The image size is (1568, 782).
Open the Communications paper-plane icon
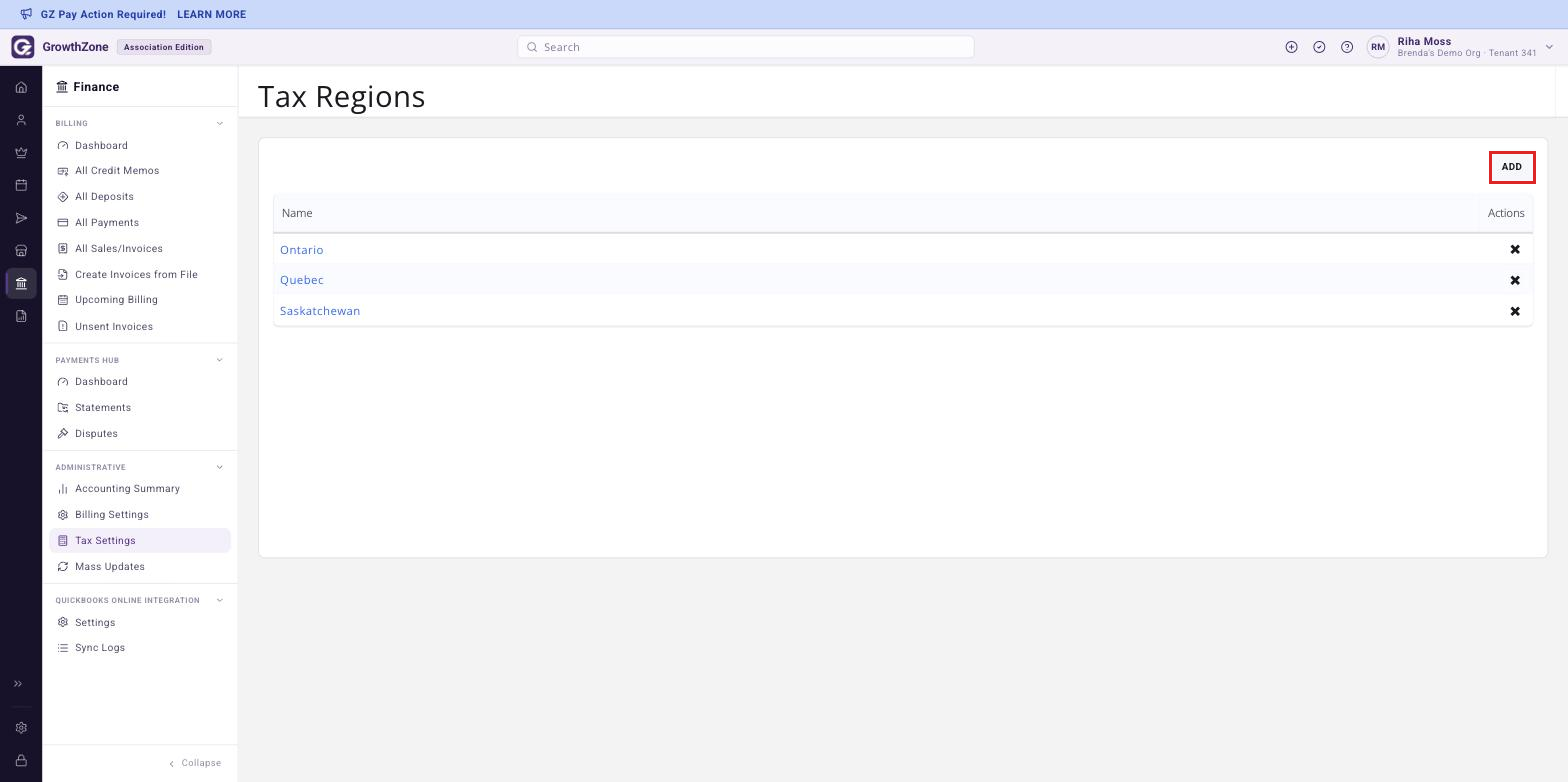[21, 218]
